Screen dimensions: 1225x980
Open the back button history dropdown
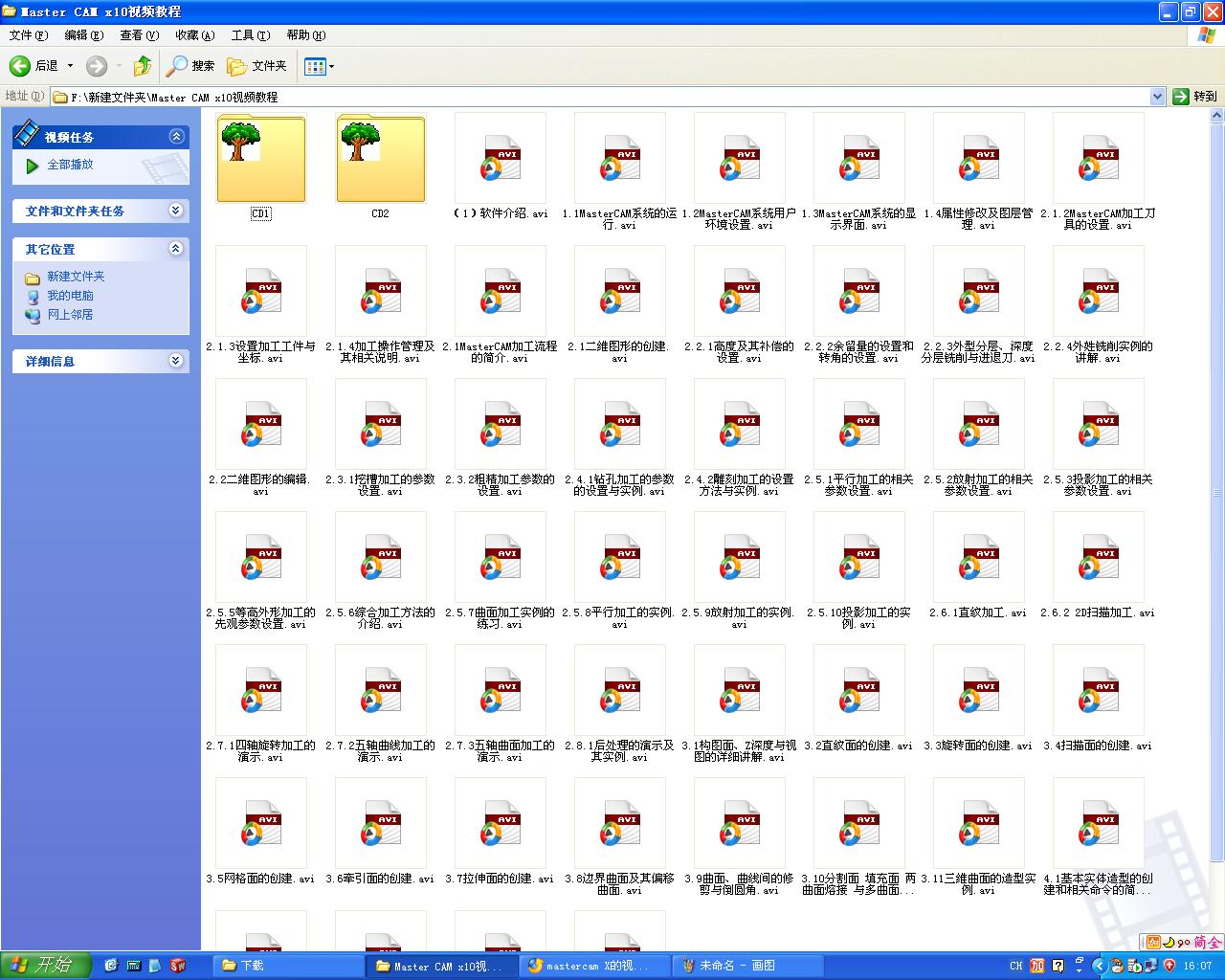pyautogui.click(x=70, y=66)
